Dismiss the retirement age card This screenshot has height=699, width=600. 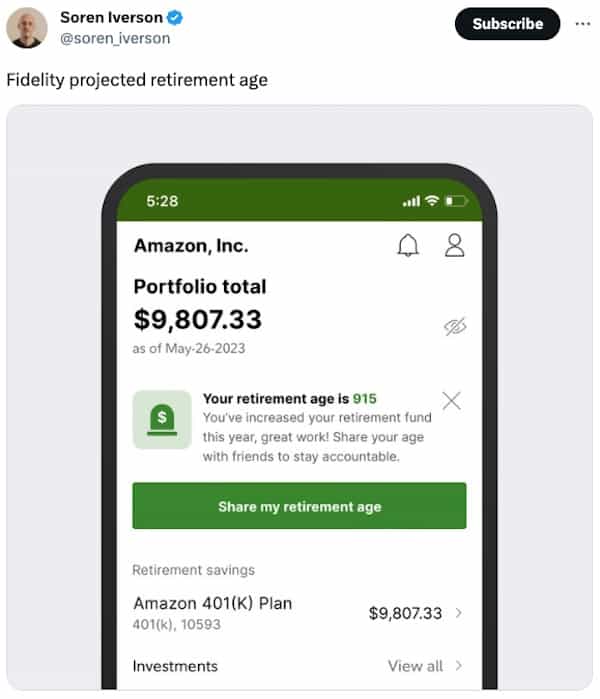pyautogui.click(x=451, y=401)
